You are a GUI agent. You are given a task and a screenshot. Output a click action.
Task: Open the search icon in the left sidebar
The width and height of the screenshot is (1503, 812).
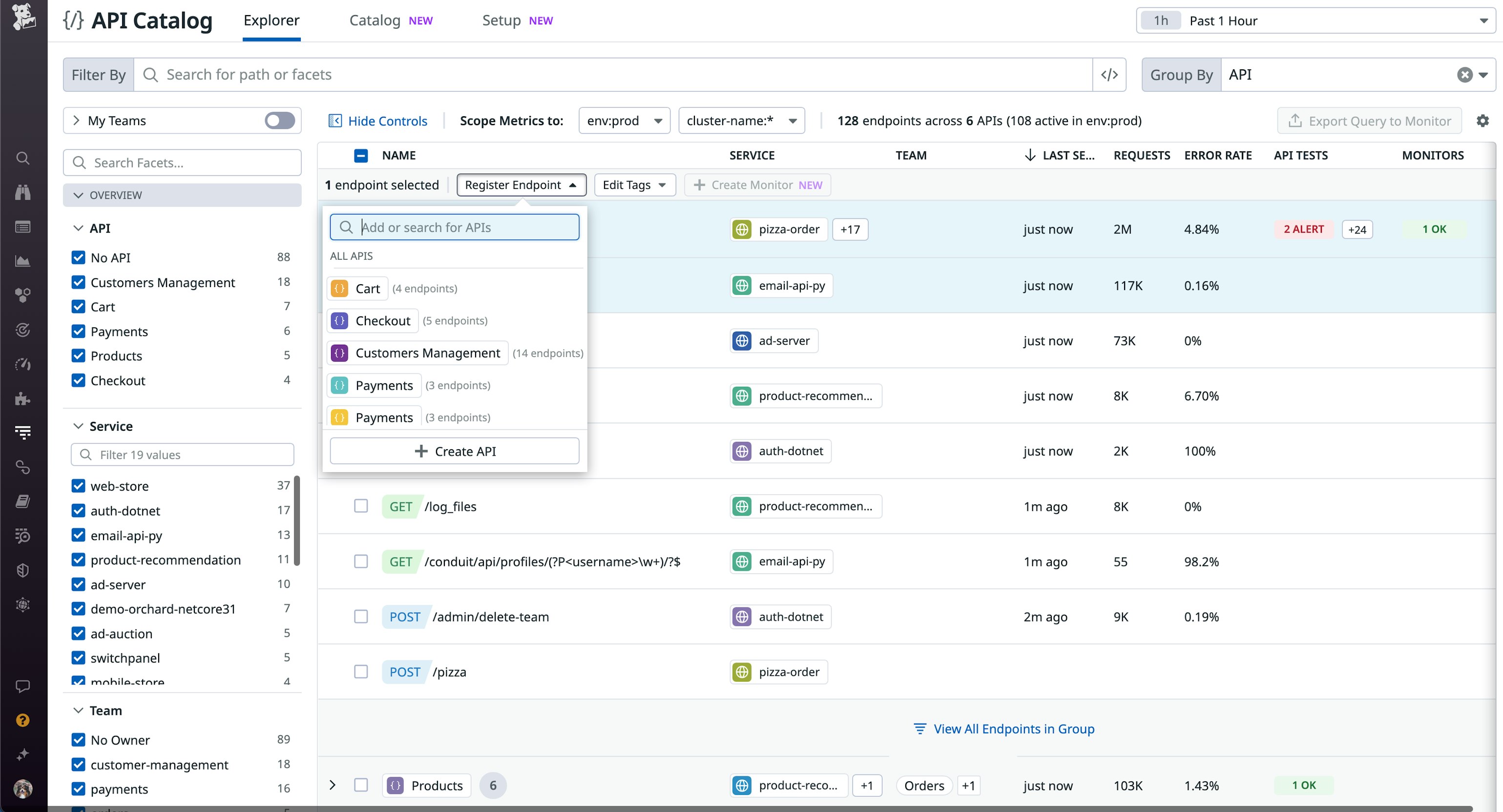tap(23, 158)
